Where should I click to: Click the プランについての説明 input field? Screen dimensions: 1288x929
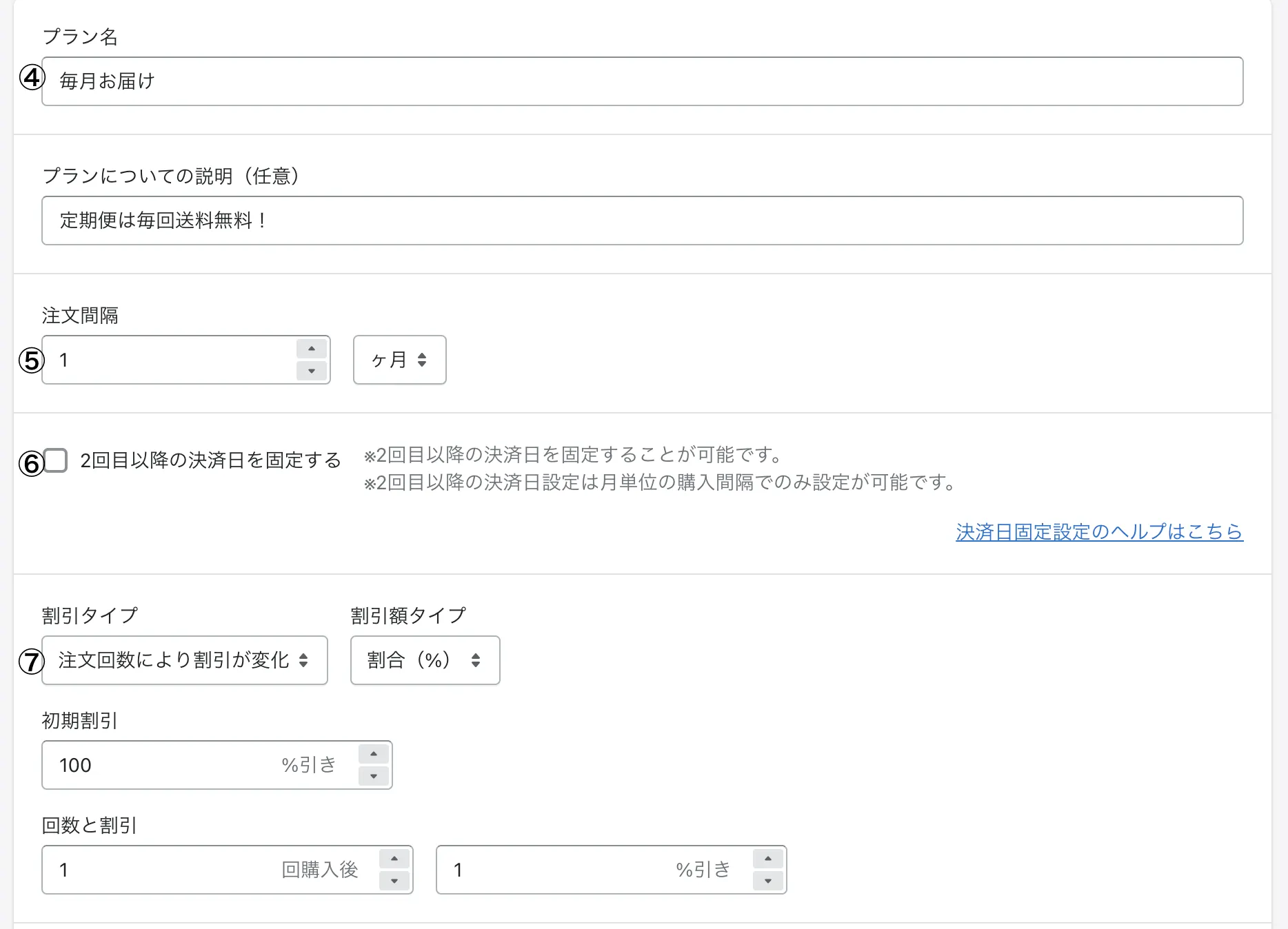click(641, 221)
